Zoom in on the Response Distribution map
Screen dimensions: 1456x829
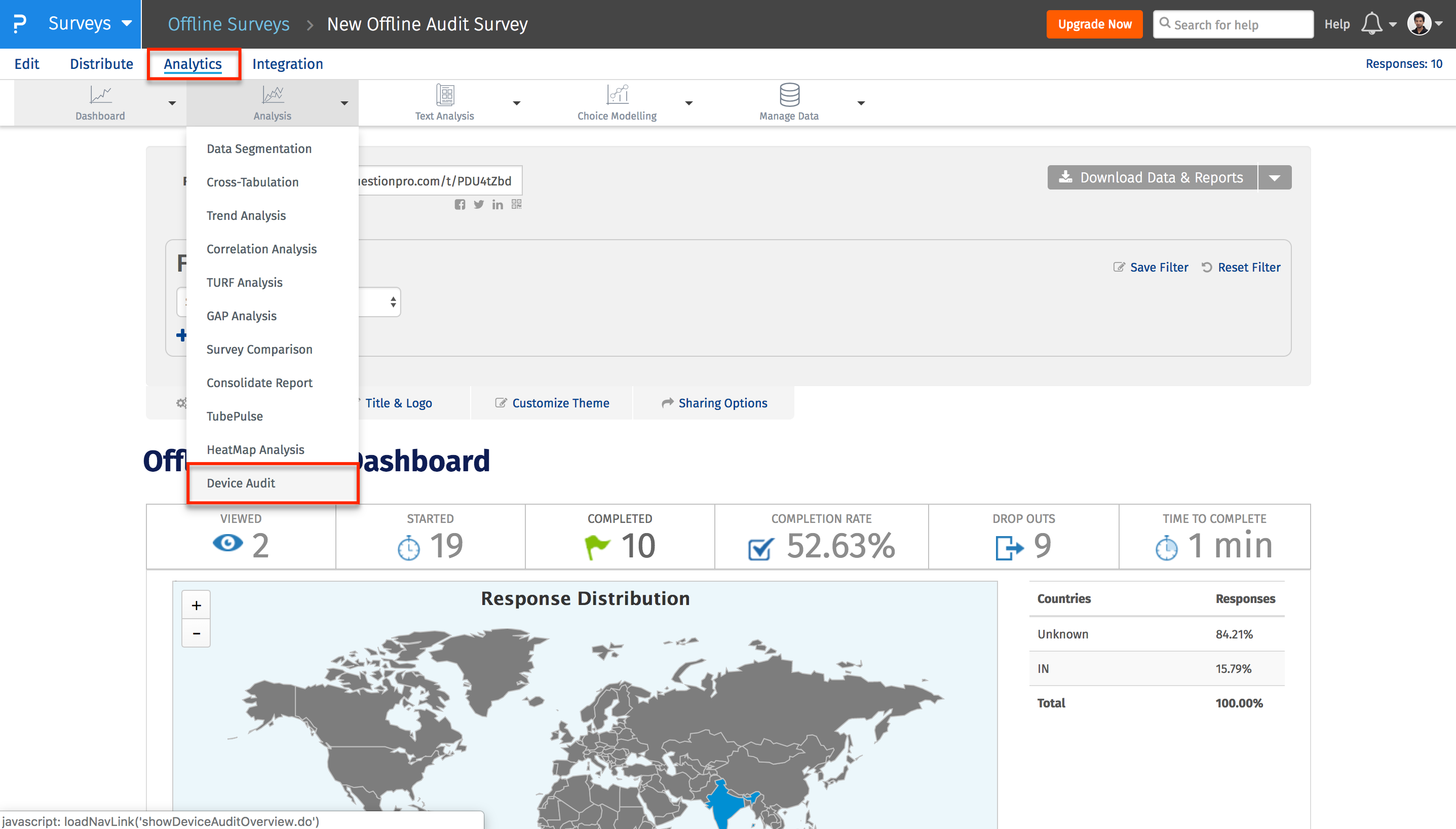click(x=196, y=605)
